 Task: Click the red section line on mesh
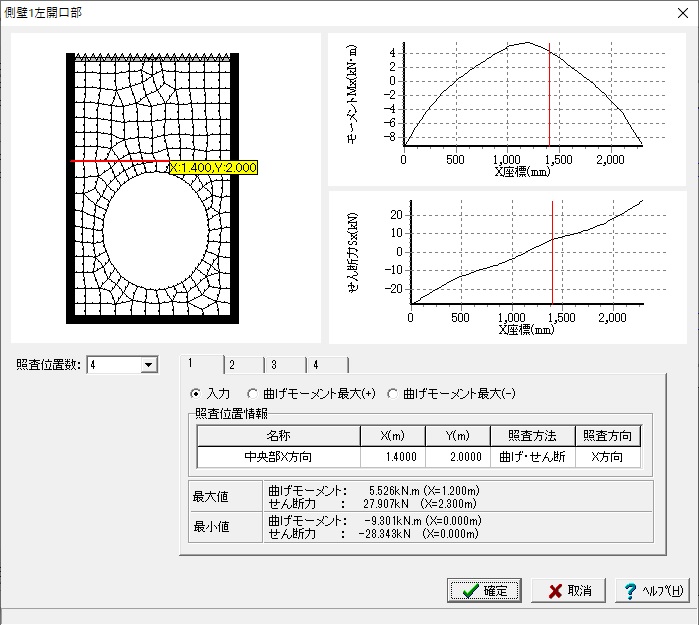[x=119, y=161]
